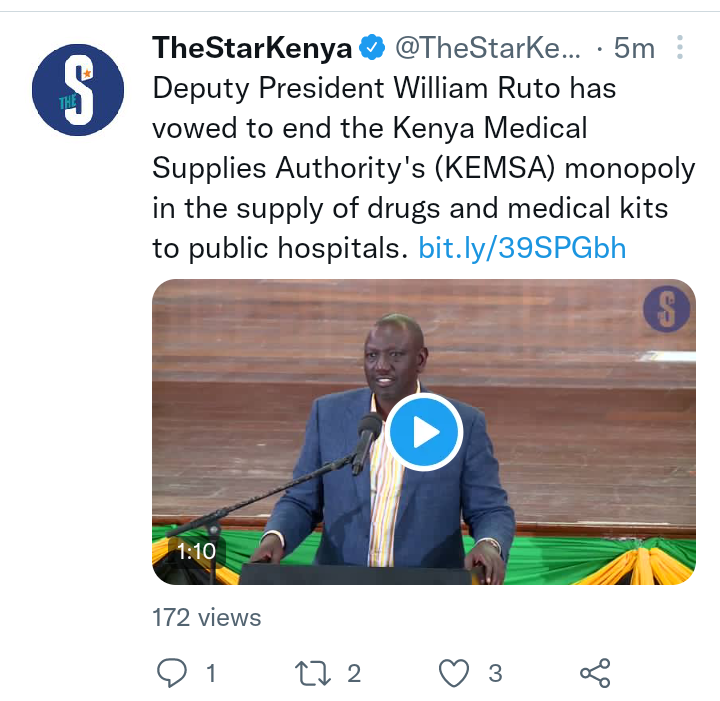This screenshot has width=720, height=701.
Task: Open TheStarKenya profile avatar
Action: pyautogui.click(x=78, y=90)
